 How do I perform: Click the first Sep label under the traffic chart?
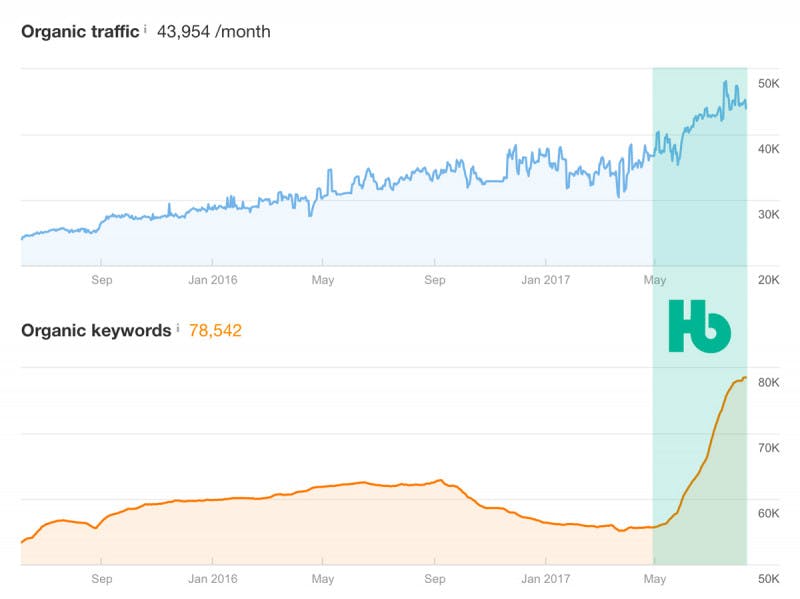102,280
